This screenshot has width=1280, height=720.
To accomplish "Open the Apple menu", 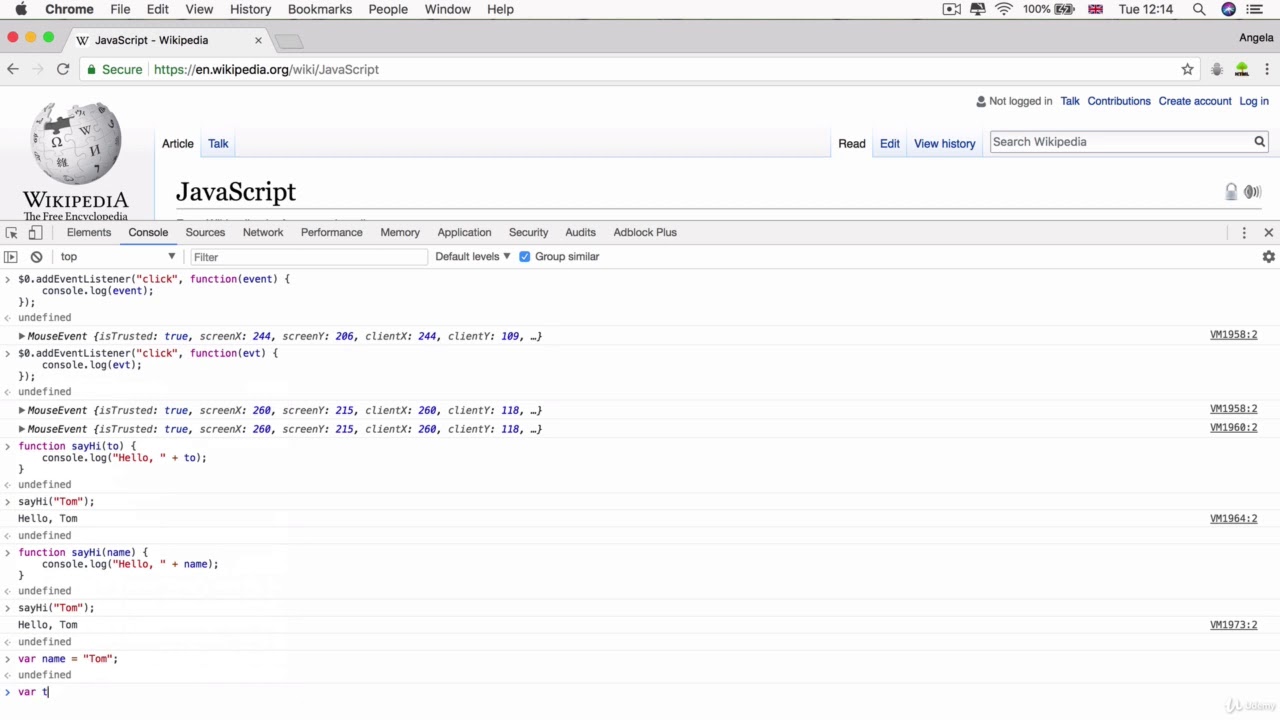I will tap(20, 9).
